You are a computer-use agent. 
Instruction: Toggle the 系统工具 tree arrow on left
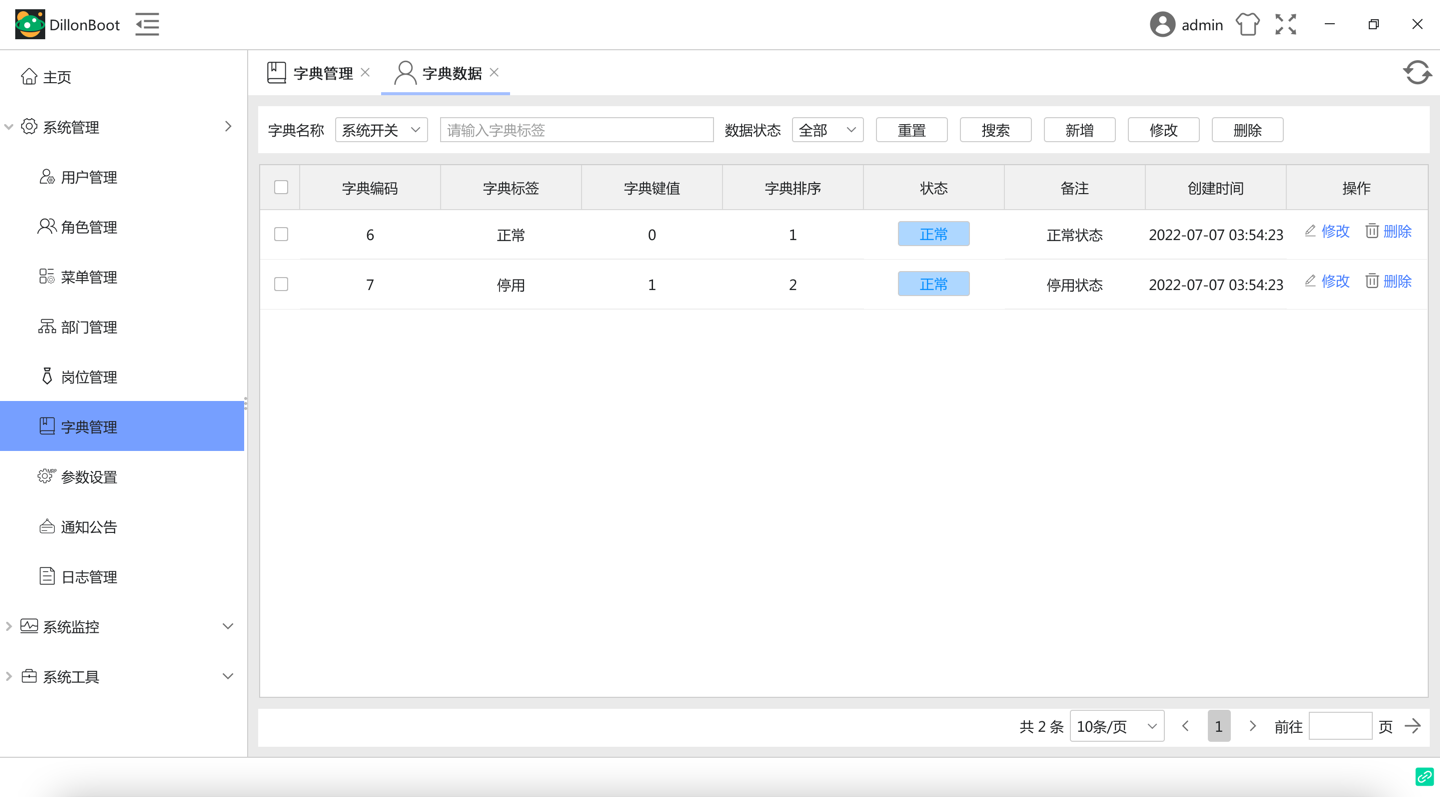[x=9, y=677]
